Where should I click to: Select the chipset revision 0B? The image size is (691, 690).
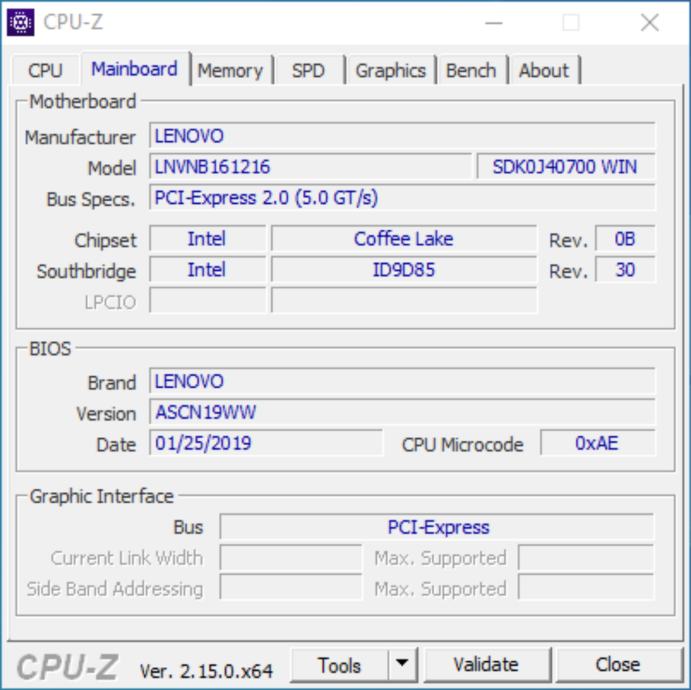[625, 238]
